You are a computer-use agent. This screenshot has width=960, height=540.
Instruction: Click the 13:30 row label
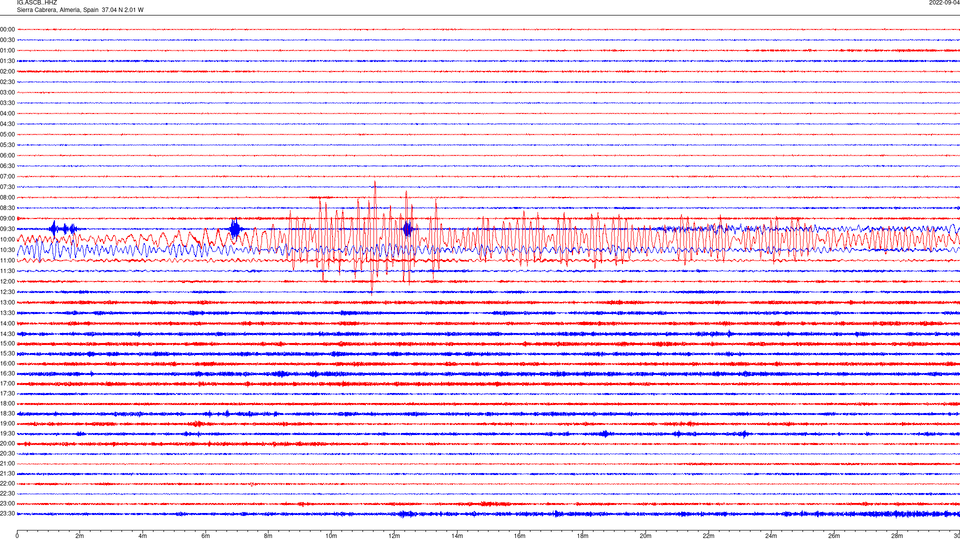click(x=7, y=313)
